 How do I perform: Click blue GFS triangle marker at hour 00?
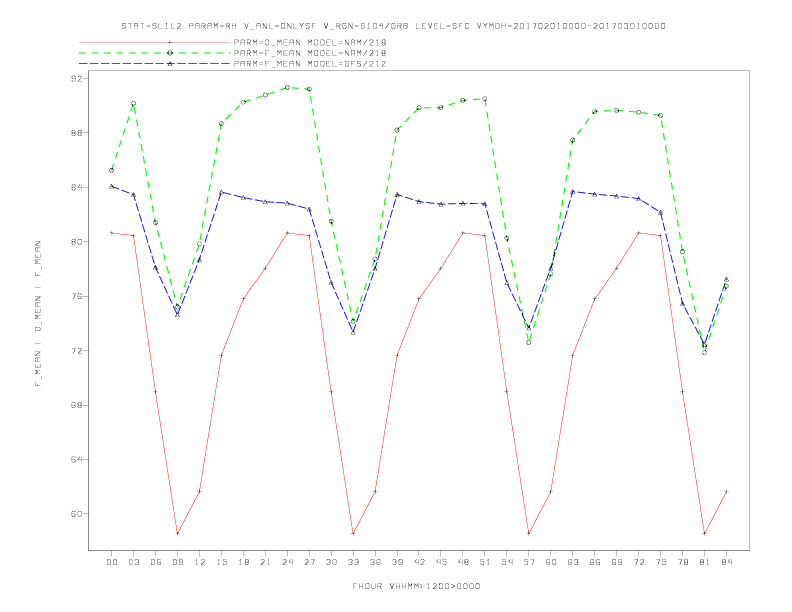point(112,186)
